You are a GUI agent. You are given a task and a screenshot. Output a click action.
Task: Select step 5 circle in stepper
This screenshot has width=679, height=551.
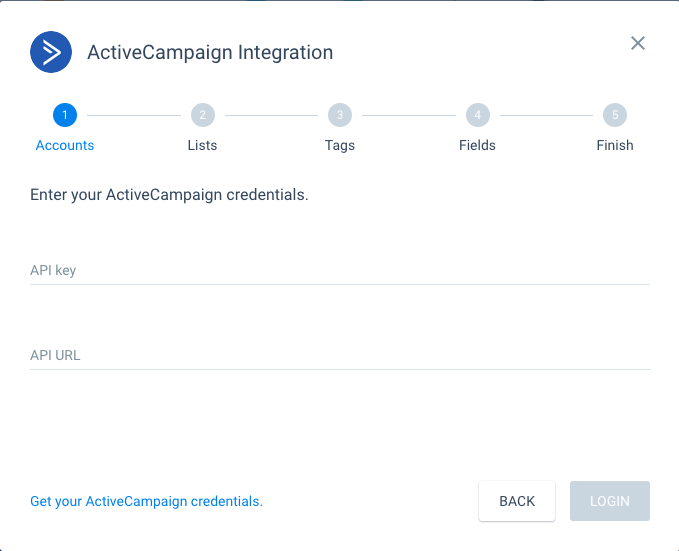click(x=615, y=115)
